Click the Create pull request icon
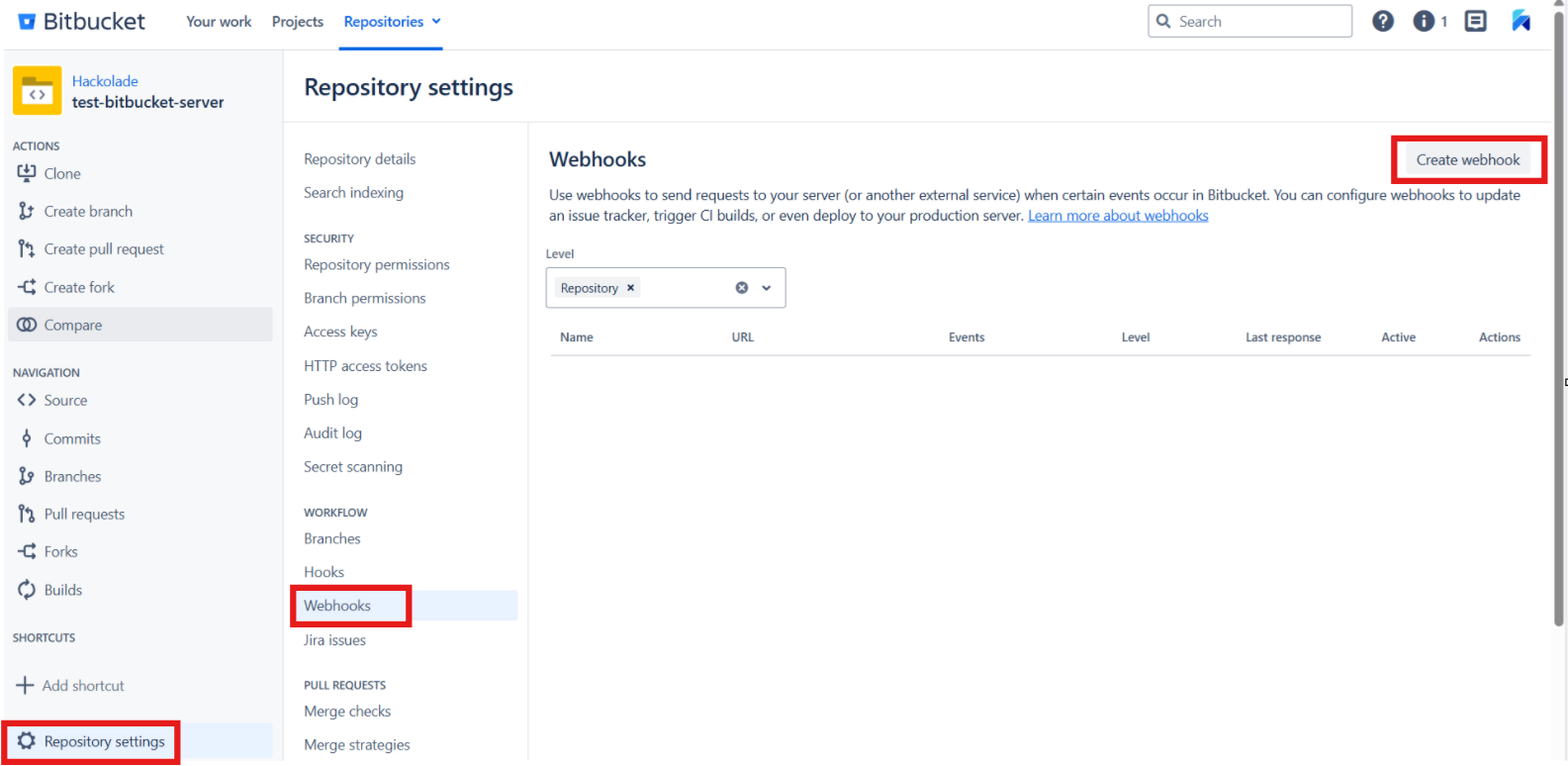This screenshot has height=766, width=1568. point(27,248)
